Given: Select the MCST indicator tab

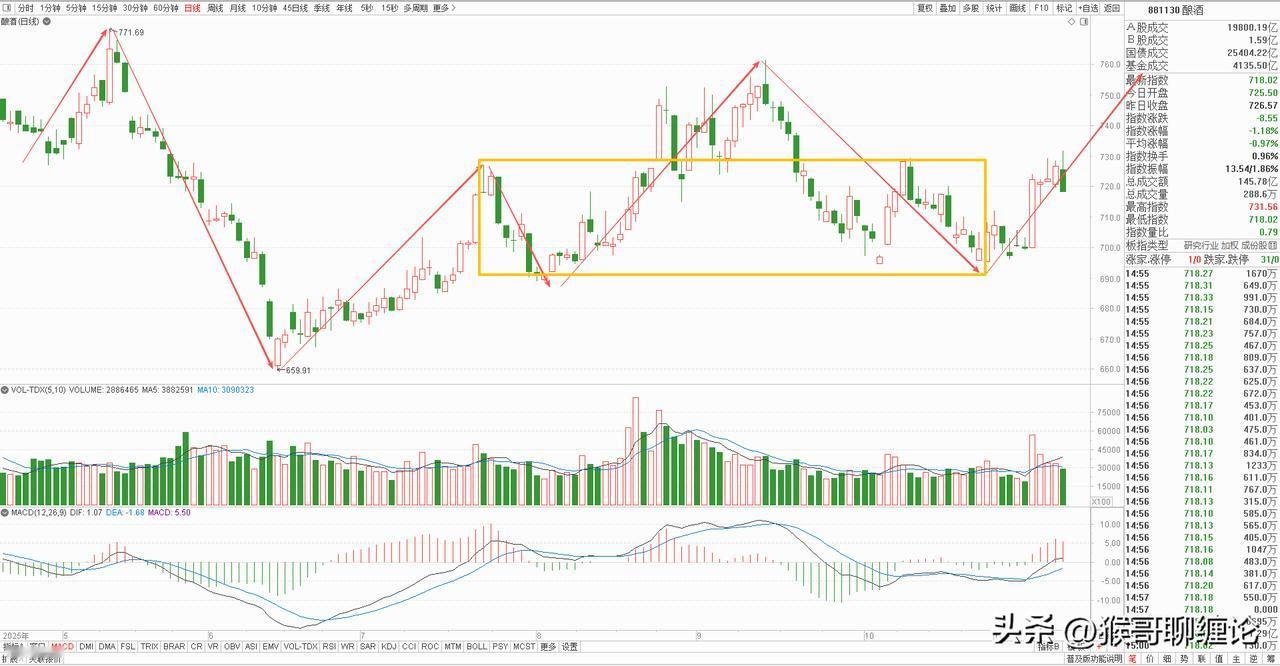Looking at the screenshot, I should pyautogui.click(x=524, y=647).
